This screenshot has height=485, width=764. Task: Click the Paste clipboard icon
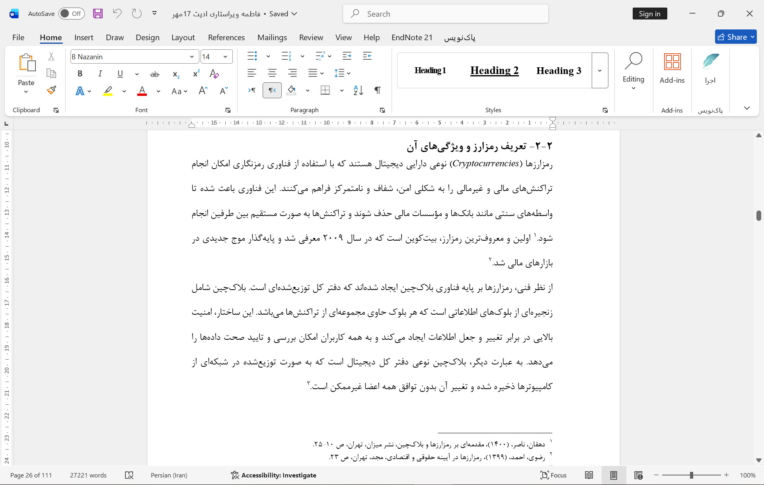[26, 63]
